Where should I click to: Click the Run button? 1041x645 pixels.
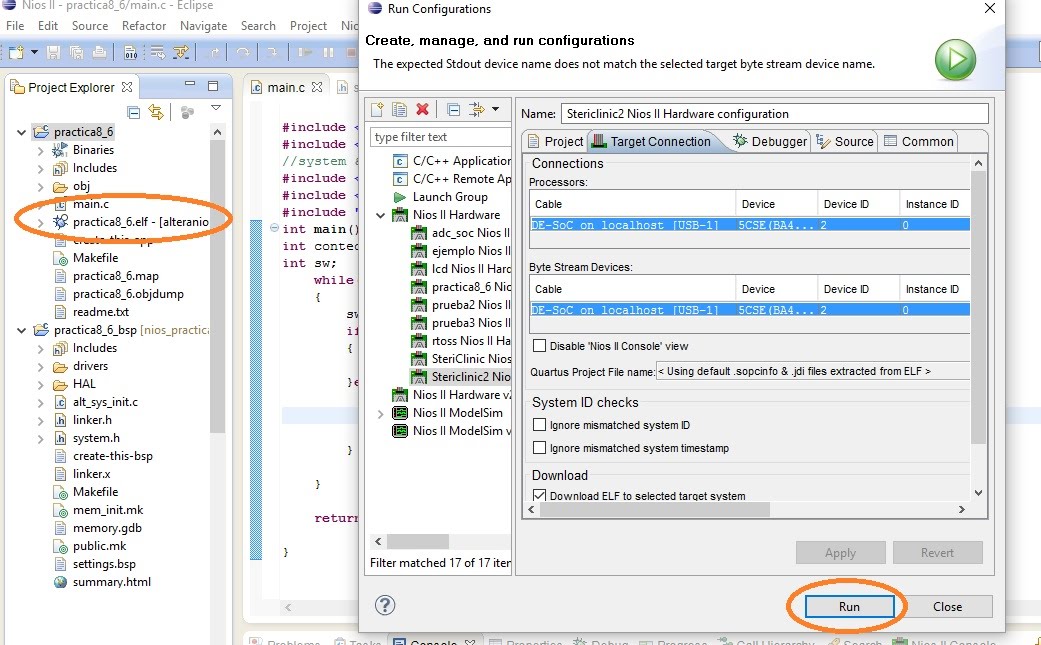coord(849,607)
